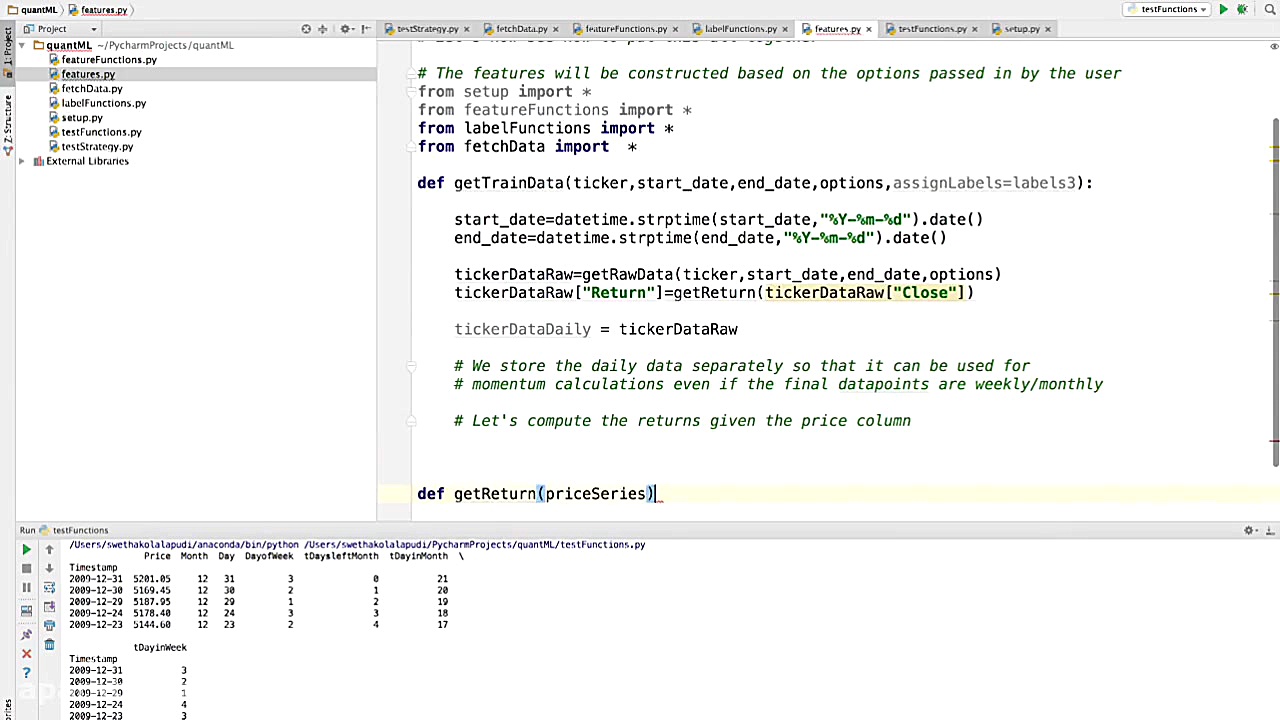Print the console output
This screenshot has height=720, width=1280.
point(49,626)
